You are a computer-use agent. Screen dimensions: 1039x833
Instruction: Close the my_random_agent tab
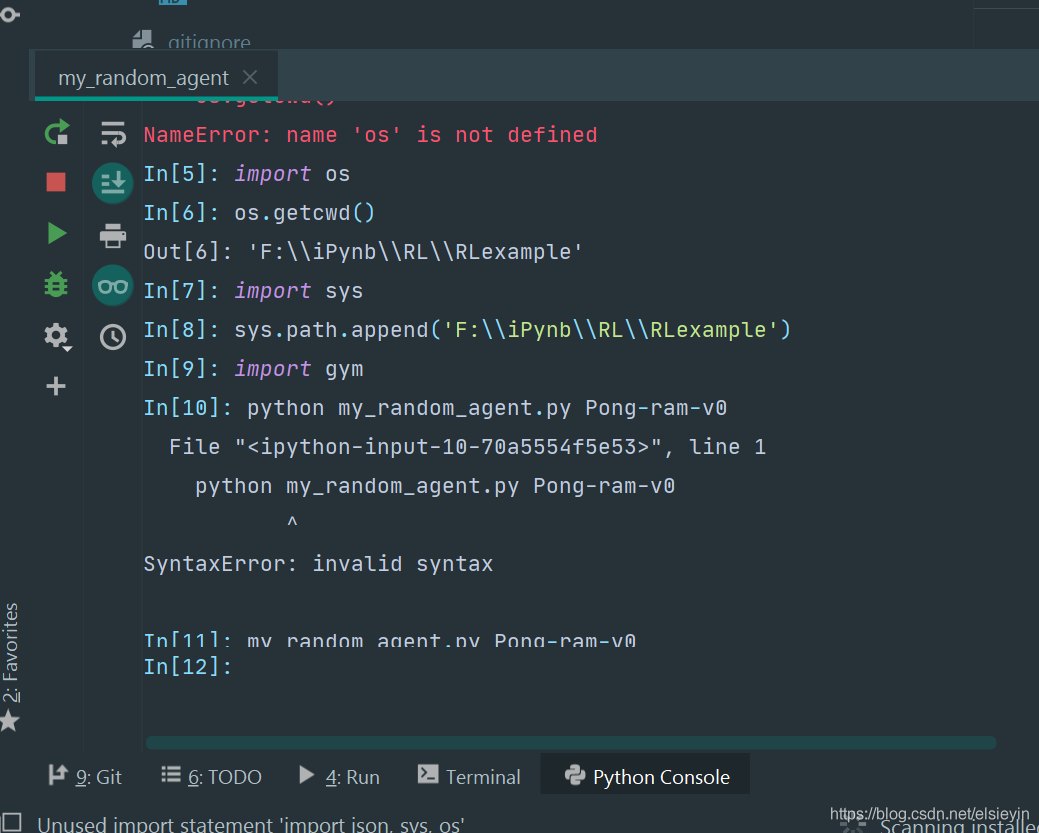(x=250, y=78)
